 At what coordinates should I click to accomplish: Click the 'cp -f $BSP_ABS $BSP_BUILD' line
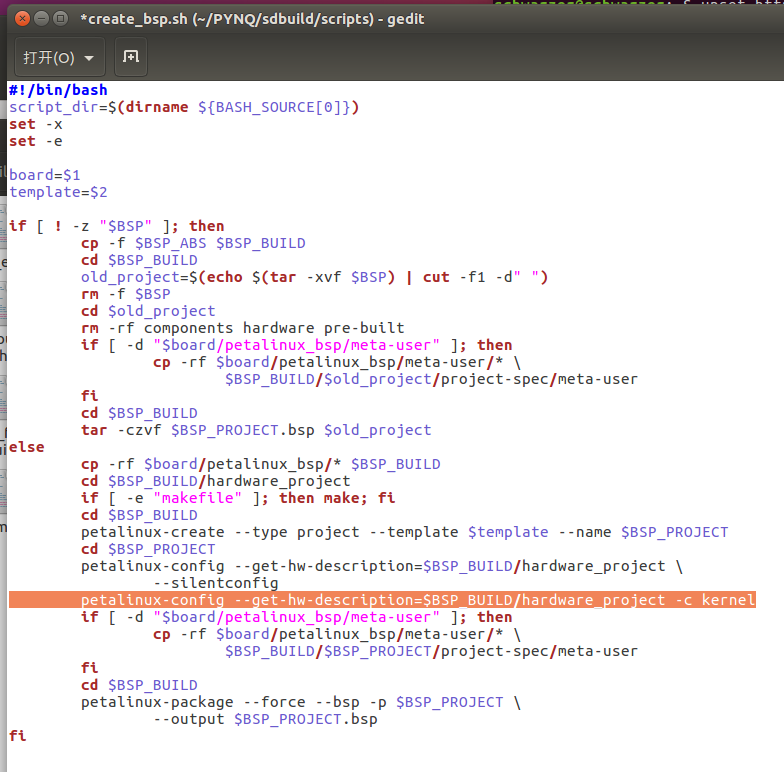point(193,243)
